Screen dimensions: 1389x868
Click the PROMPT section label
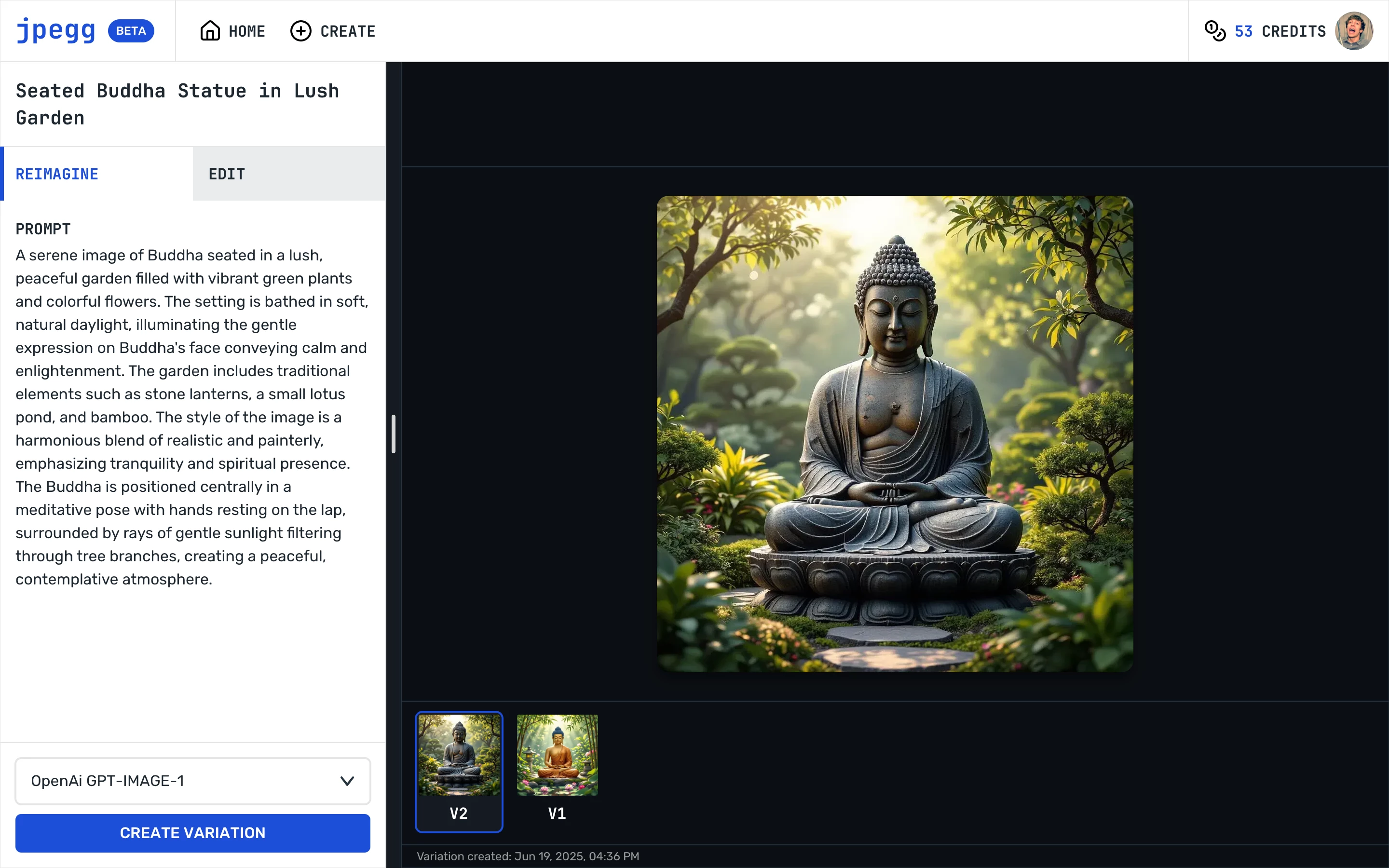(x=43, y=229)
